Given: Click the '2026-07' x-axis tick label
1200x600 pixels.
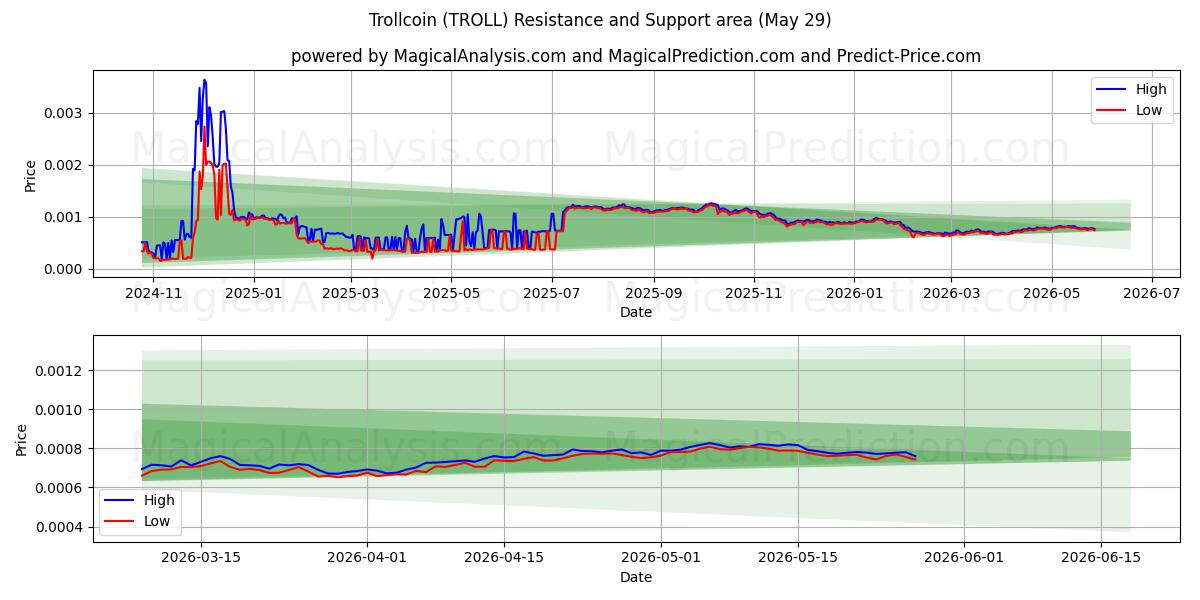Looking at the screenshot, I should point(1152,293).
